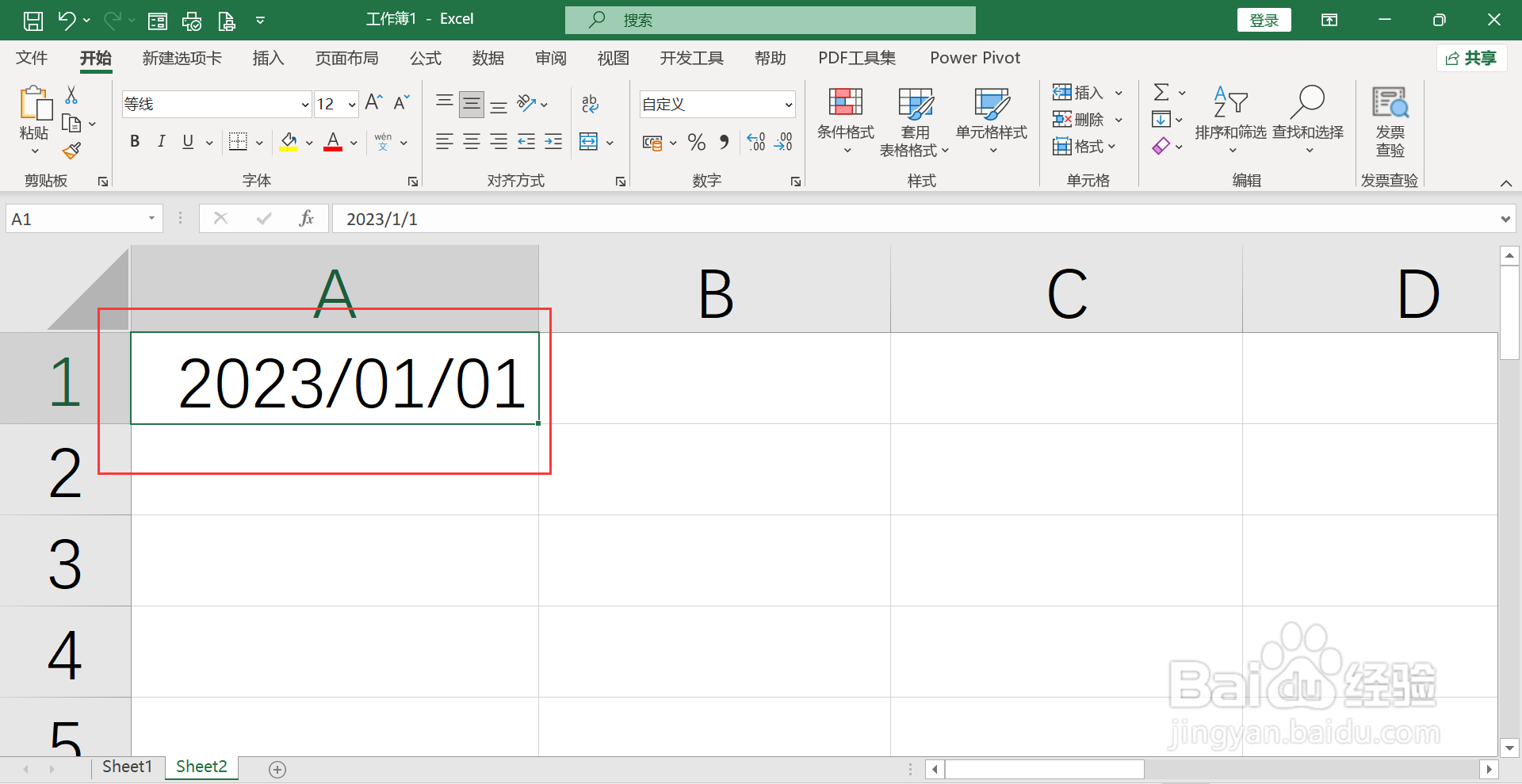Open Find and Select magnifier
Screen dimensions: 1522x784
point(1308,120)
